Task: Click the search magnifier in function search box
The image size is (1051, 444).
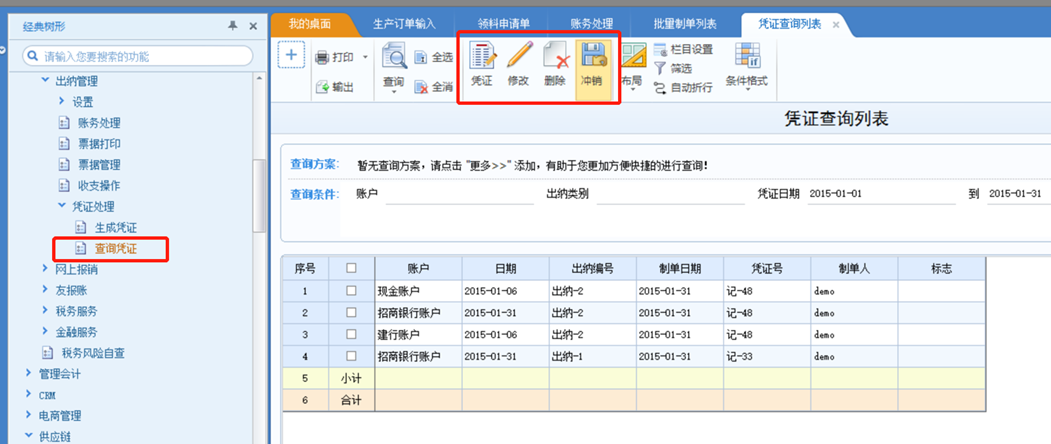Action: tap(32, 56)
